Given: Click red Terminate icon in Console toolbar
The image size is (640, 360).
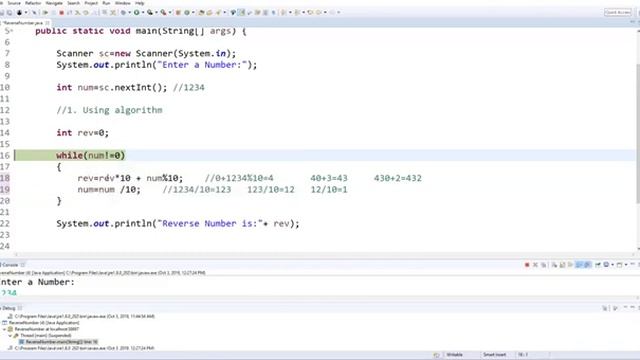Looking at the screenshot, I should (527, 265).
